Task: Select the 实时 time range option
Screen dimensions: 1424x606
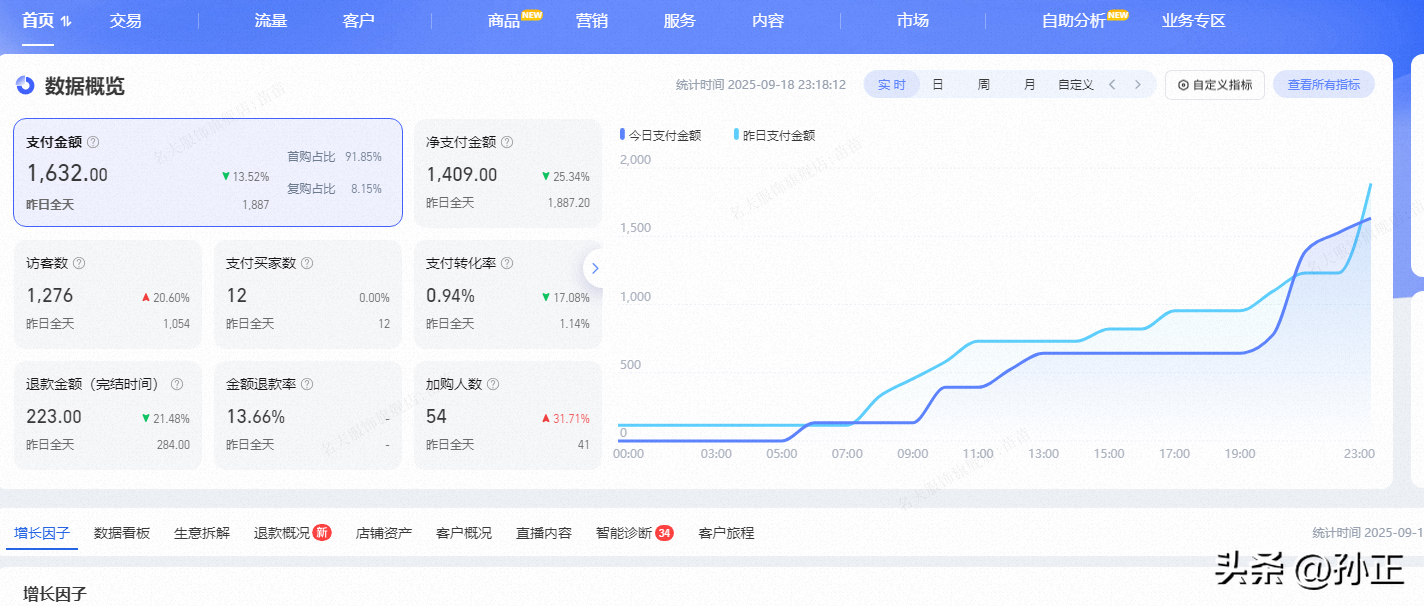Action: pos(891,85)
